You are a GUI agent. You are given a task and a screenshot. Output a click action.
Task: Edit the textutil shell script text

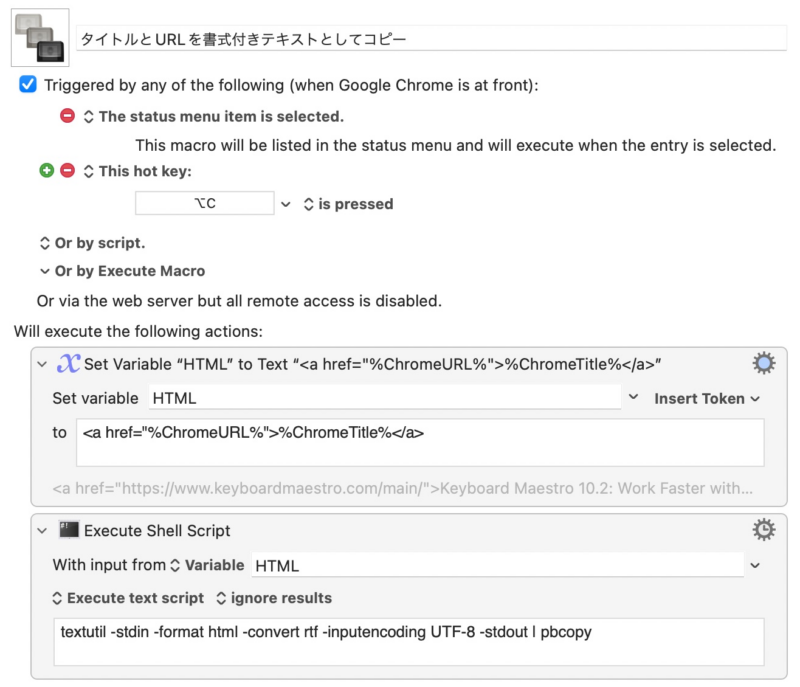409,642
